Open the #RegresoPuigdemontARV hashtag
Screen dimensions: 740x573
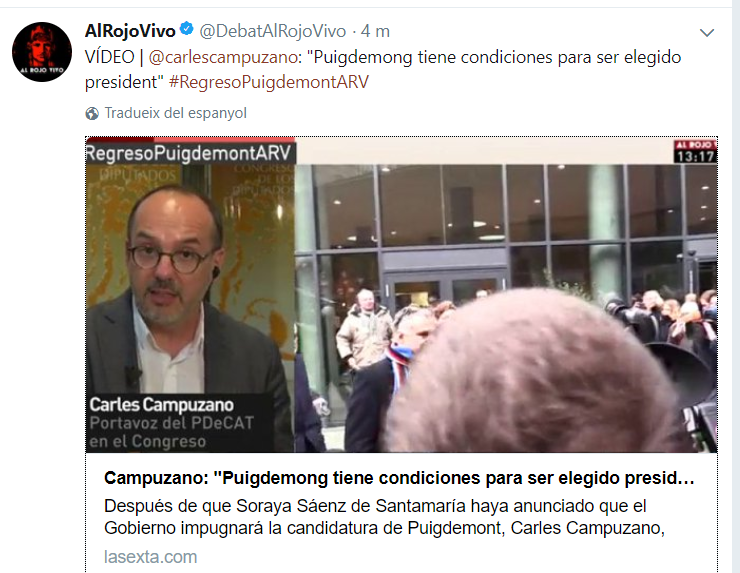[269, 82]
